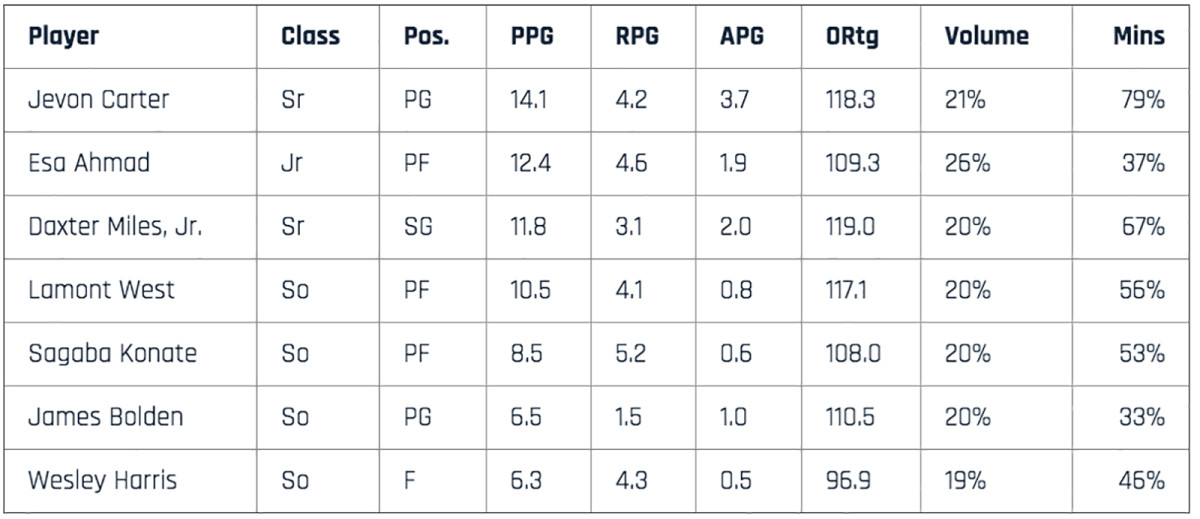
Task: Click the Mins column header
Action: pyautogui.click(x=1139, y=37)
